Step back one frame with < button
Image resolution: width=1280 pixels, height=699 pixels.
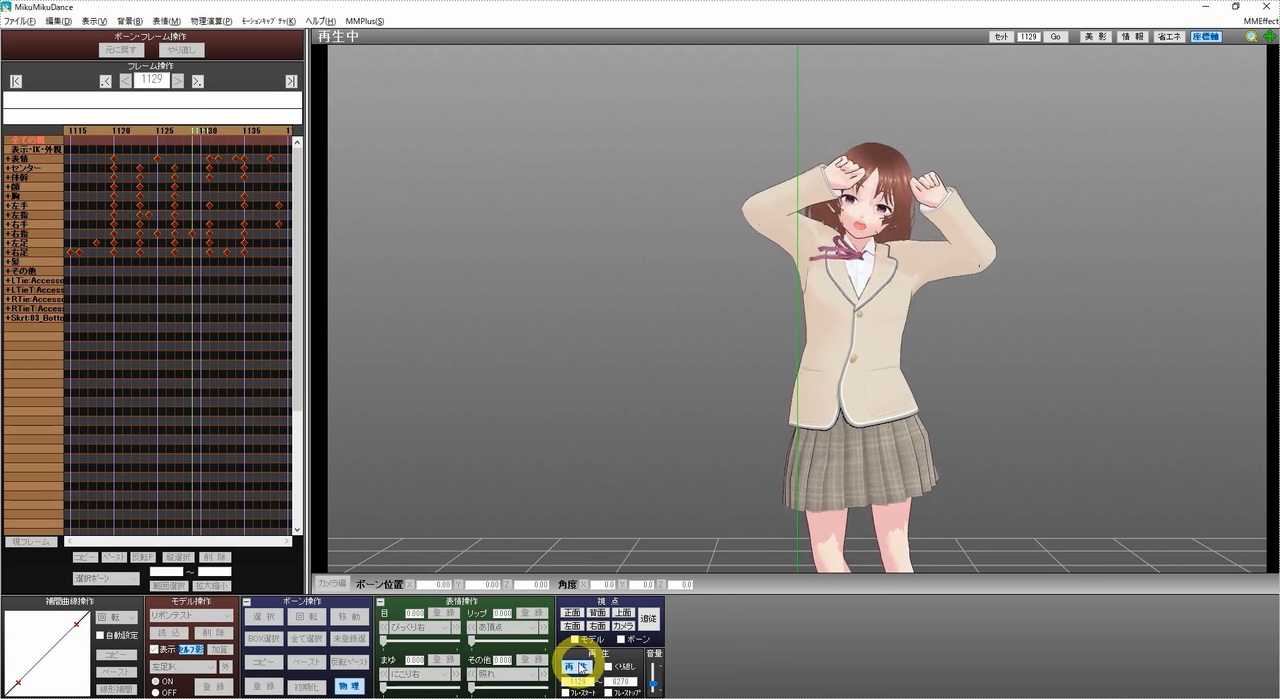click(126, 81)
